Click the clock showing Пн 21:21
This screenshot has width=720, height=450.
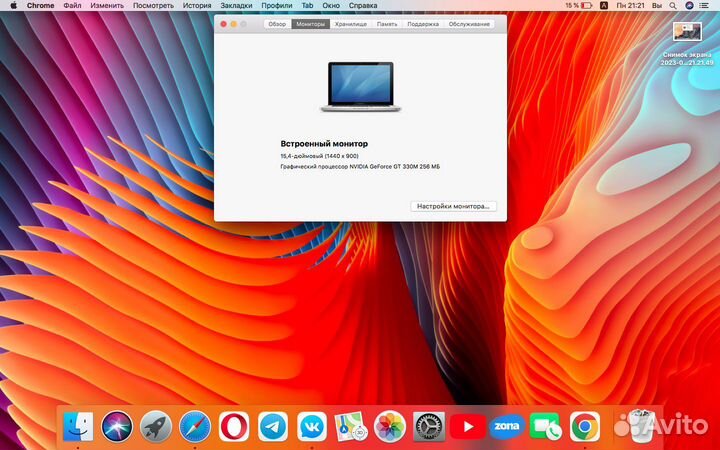click(630, 6)
